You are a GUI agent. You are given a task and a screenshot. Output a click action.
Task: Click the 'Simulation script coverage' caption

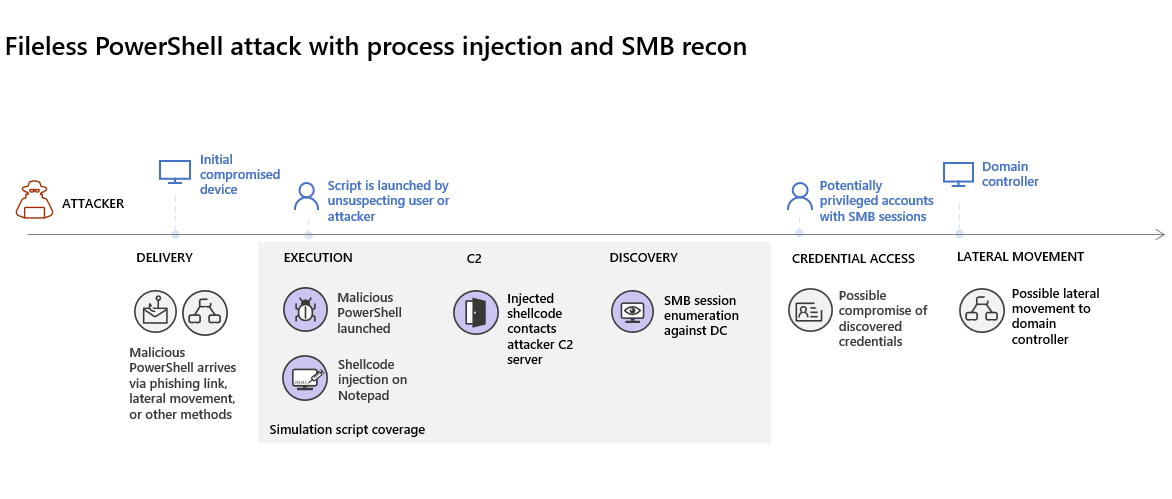[x=347, y=430]
